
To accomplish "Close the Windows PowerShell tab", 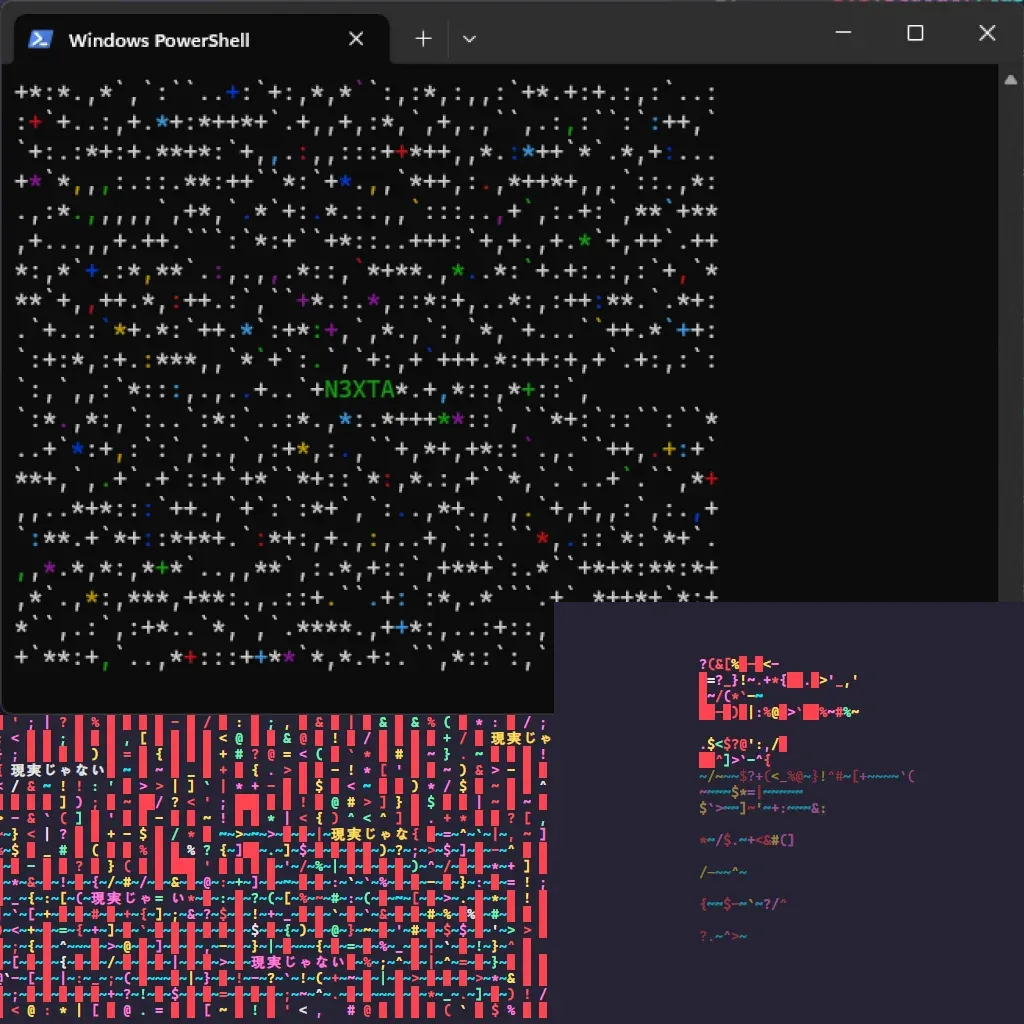I will (x=356, y=39).
